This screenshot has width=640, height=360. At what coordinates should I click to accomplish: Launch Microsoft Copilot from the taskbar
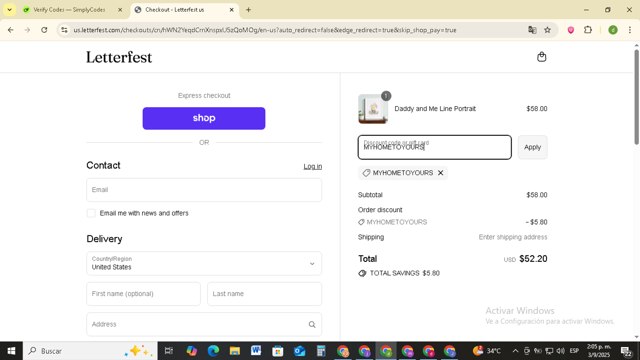coord(191,351)
